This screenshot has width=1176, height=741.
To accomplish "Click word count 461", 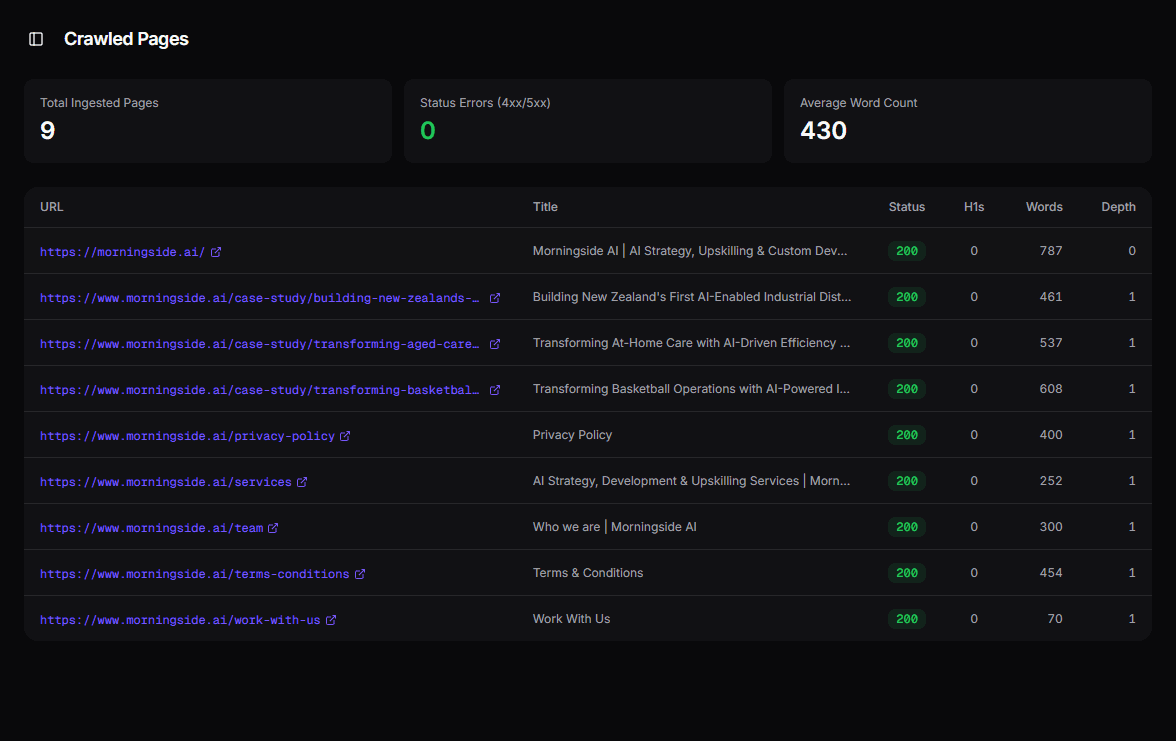I will pyautogui.click(x=1051, y=297).
